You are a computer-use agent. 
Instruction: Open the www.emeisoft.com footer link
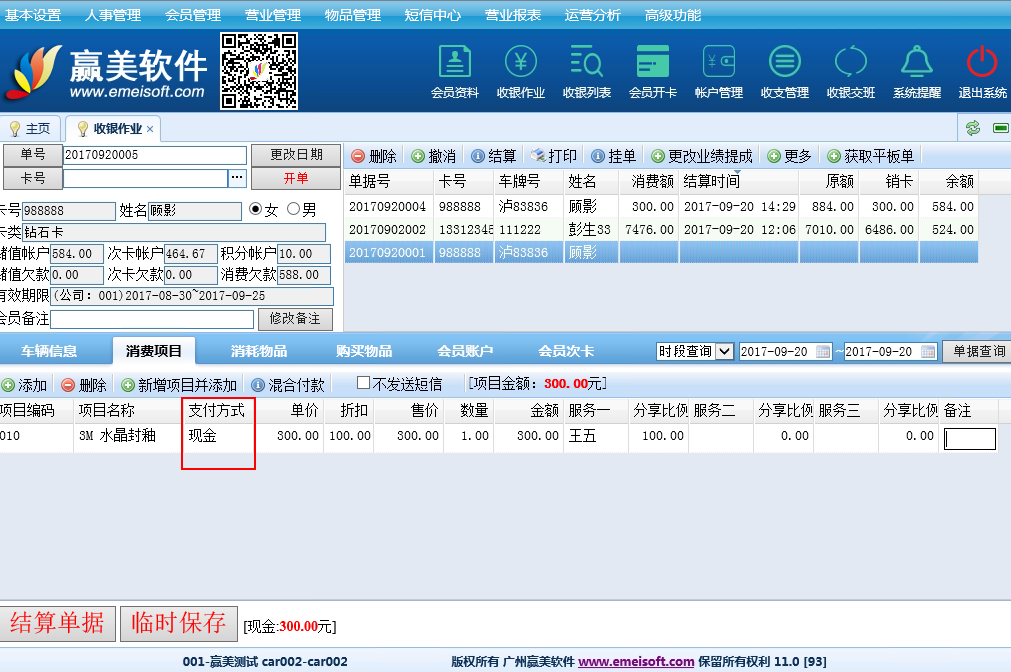pos(636,662)
